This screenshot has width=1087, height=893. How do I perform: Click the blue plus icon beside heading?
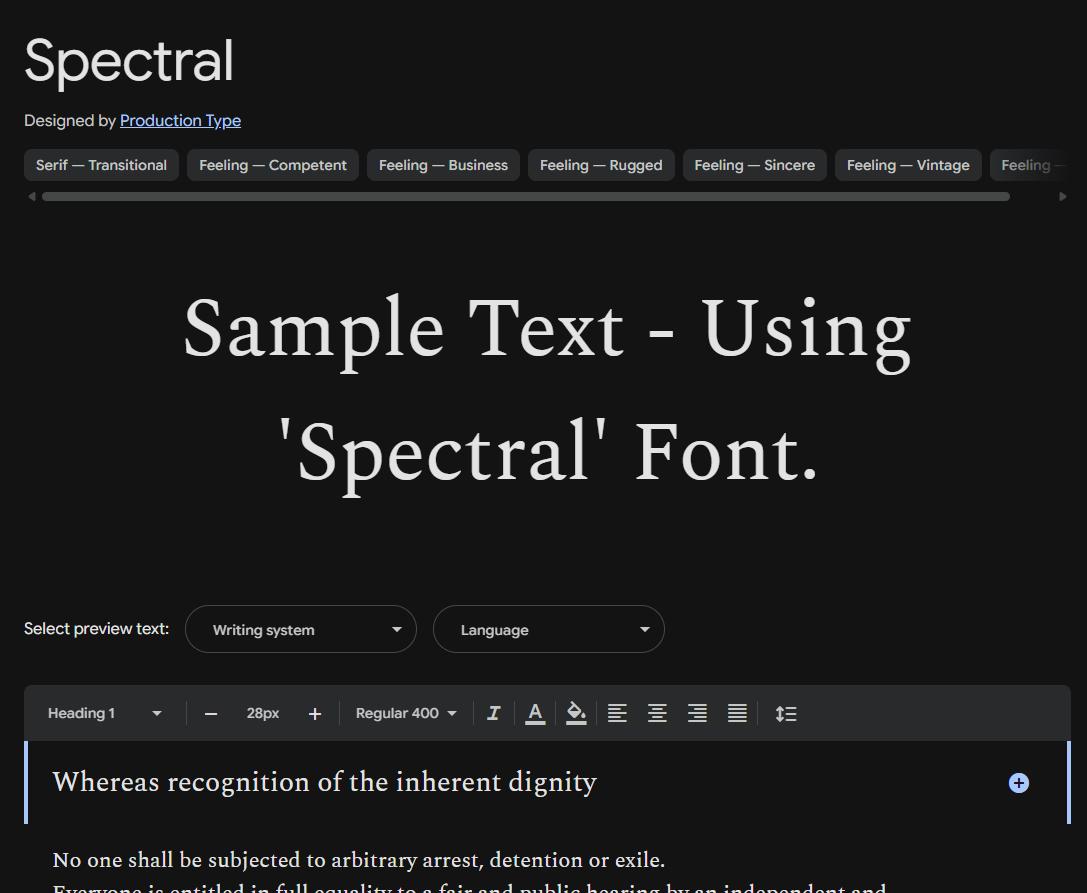click(x=1018, y=783)
